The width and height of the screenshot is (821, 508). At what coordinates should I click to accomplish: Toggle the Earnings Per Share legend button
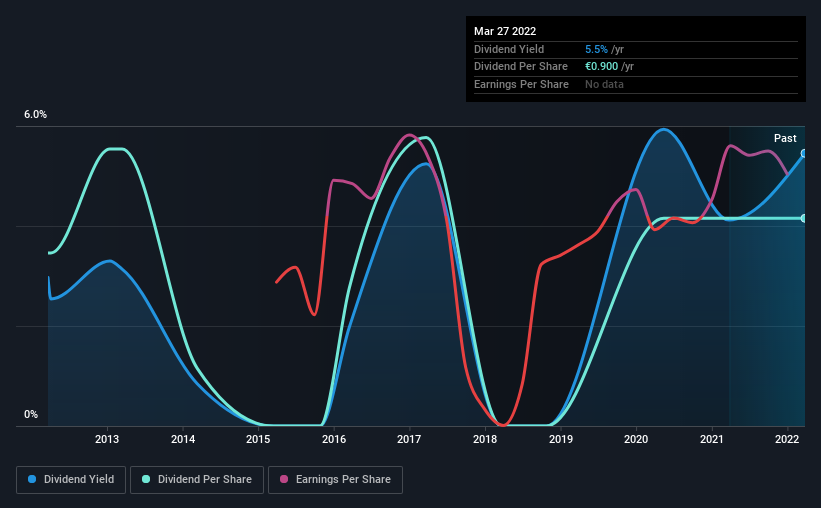coord(335,480)
